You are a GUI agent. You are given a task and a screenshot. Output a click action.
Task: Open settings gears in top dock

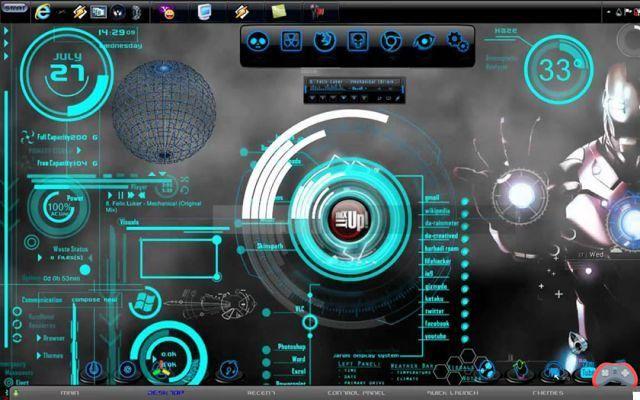457,41
